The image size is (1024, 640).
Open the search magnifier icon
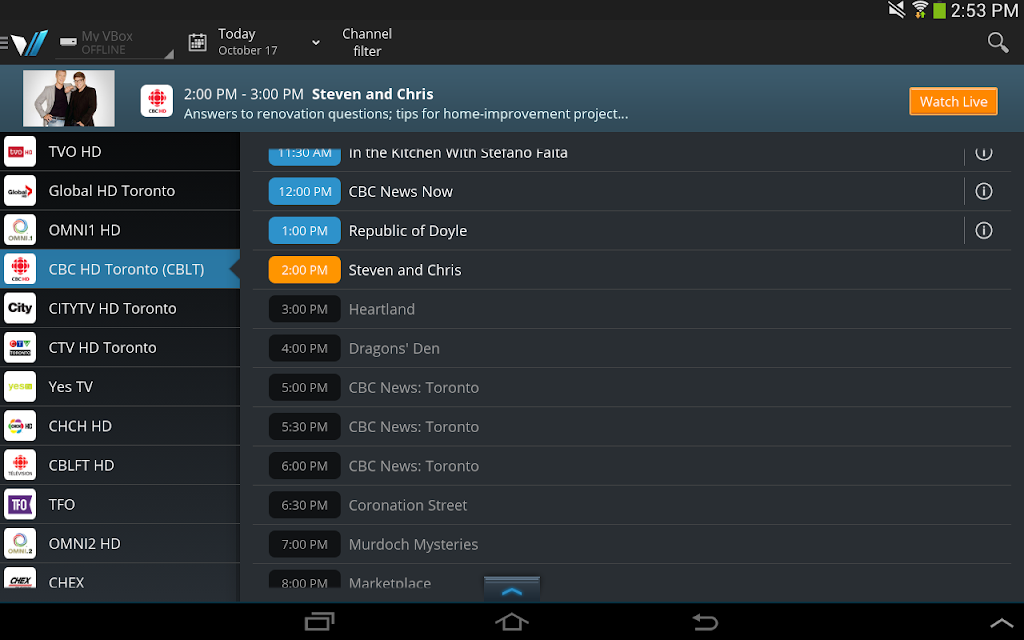coord(997,42)
